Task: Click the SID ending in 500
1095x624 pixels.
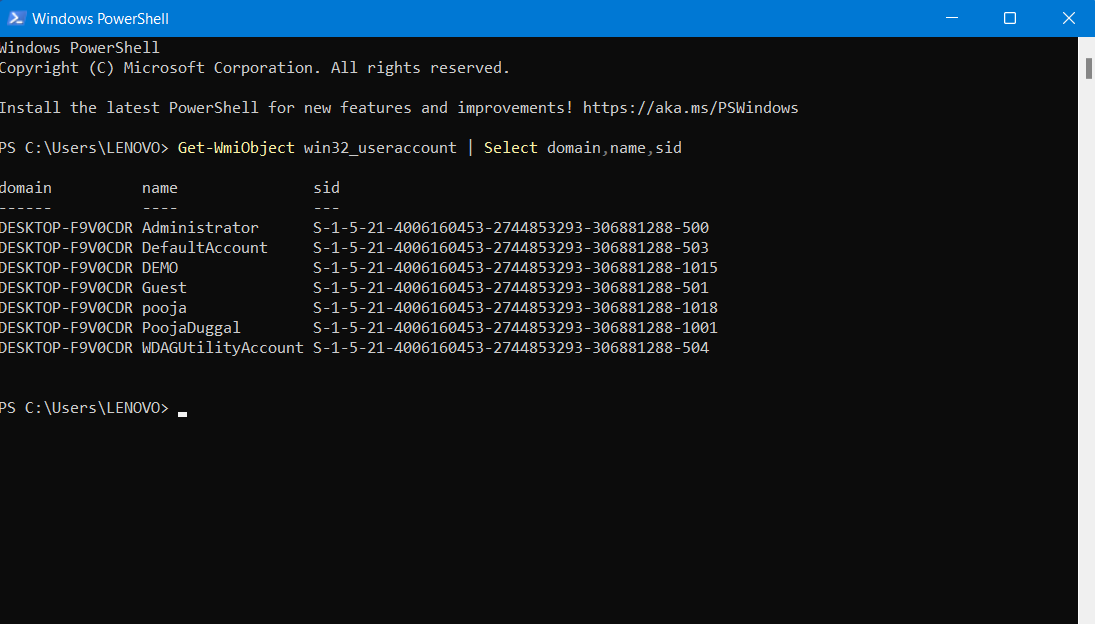Action: 510,228
